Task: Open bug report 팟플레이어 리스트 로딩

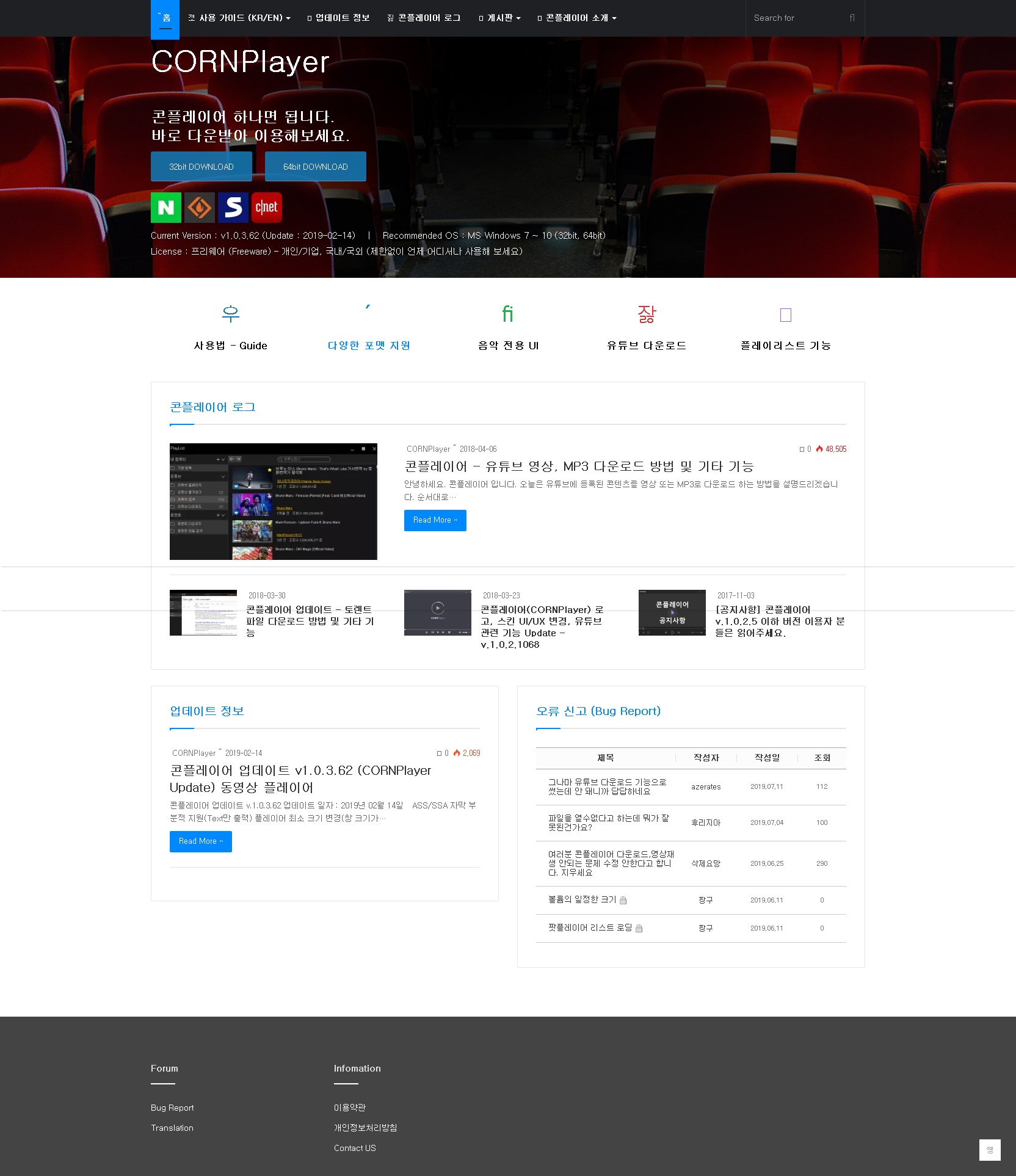Action: (x=590, y=928)
